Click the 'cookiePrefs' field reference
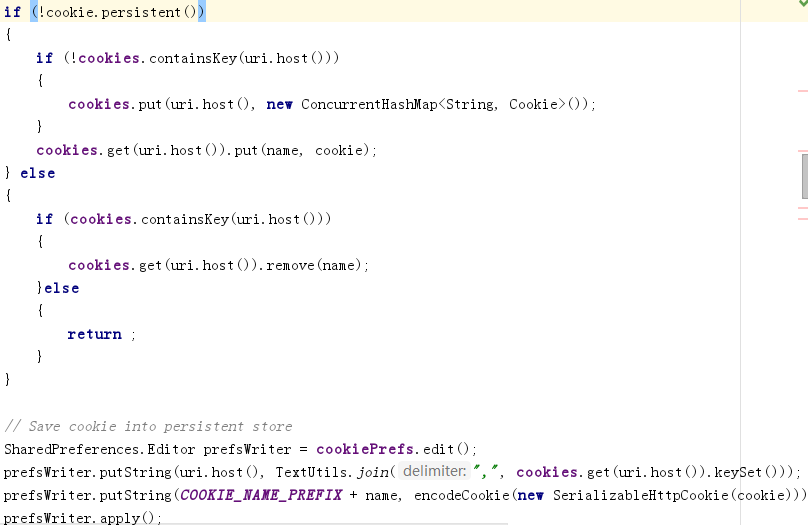The width and height of the screenshot is (808, 525). pyautogui.click(x=365, y=449)
